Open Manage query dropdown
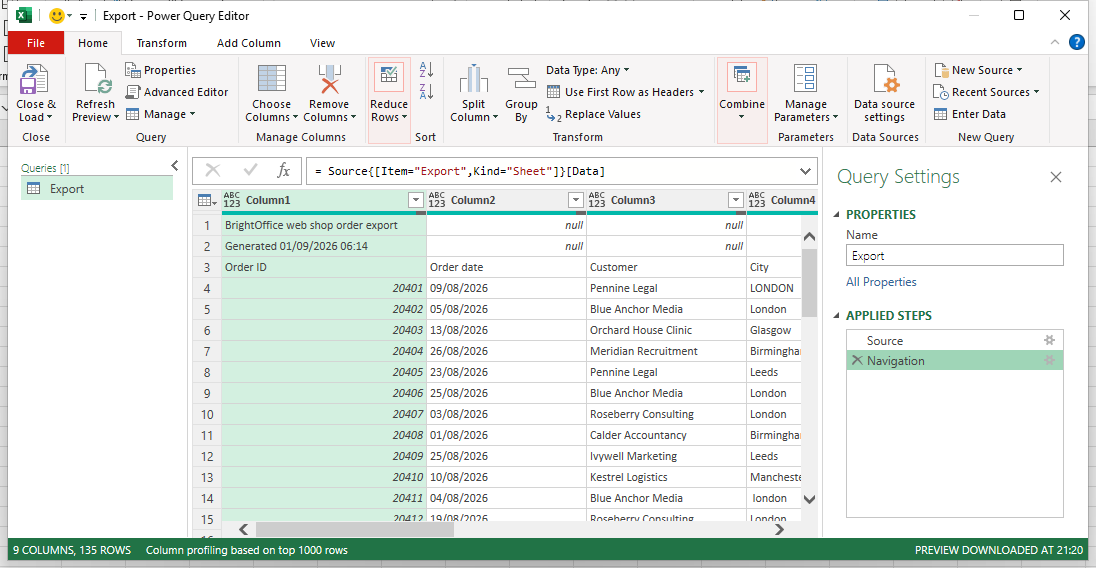This screenshot has height=568, width=1096. click(161, 114)
